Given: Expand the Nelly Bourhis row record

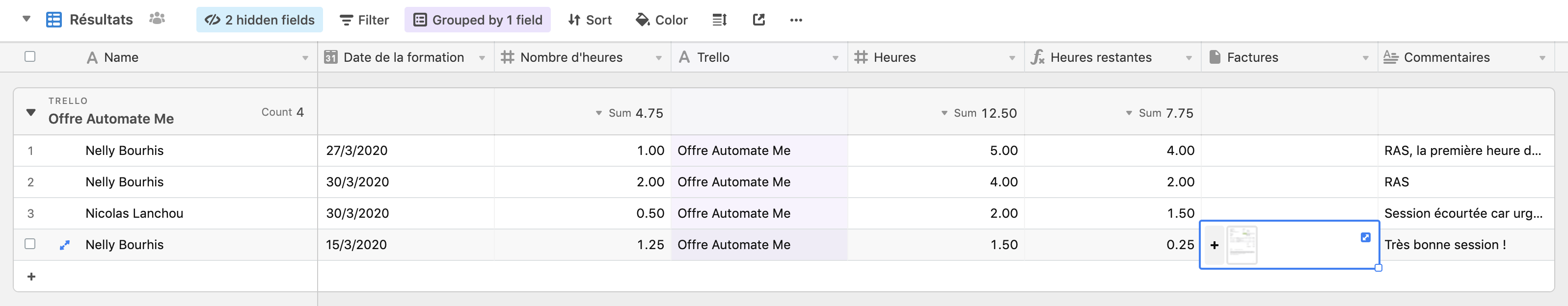Looking at the screenshot, I should click(x=64, y=245).
